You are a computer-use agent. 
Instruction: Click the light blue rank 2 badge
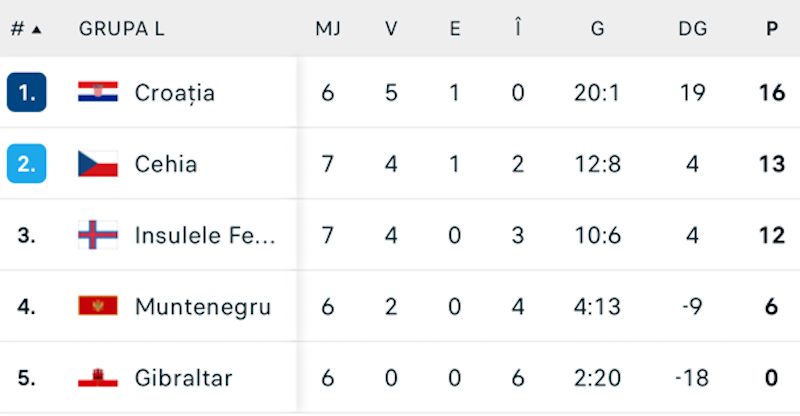[x=27, y=164]
